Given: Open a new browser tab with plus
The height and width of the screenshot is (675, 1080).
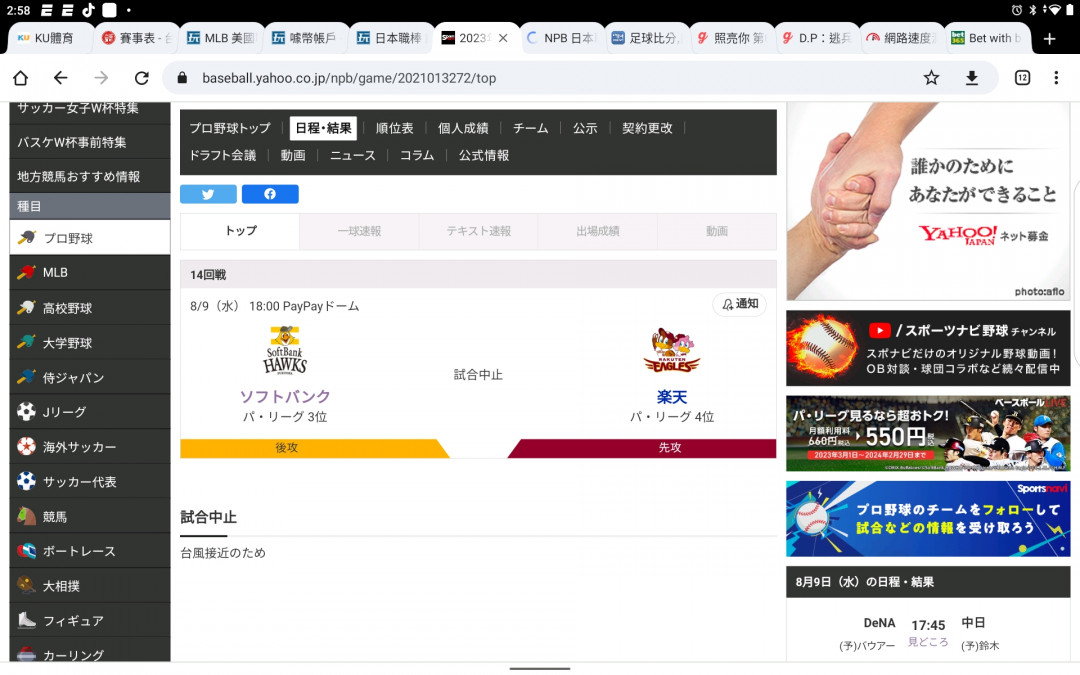Looking at the screenshot, I should click(x=1049, y=39).
